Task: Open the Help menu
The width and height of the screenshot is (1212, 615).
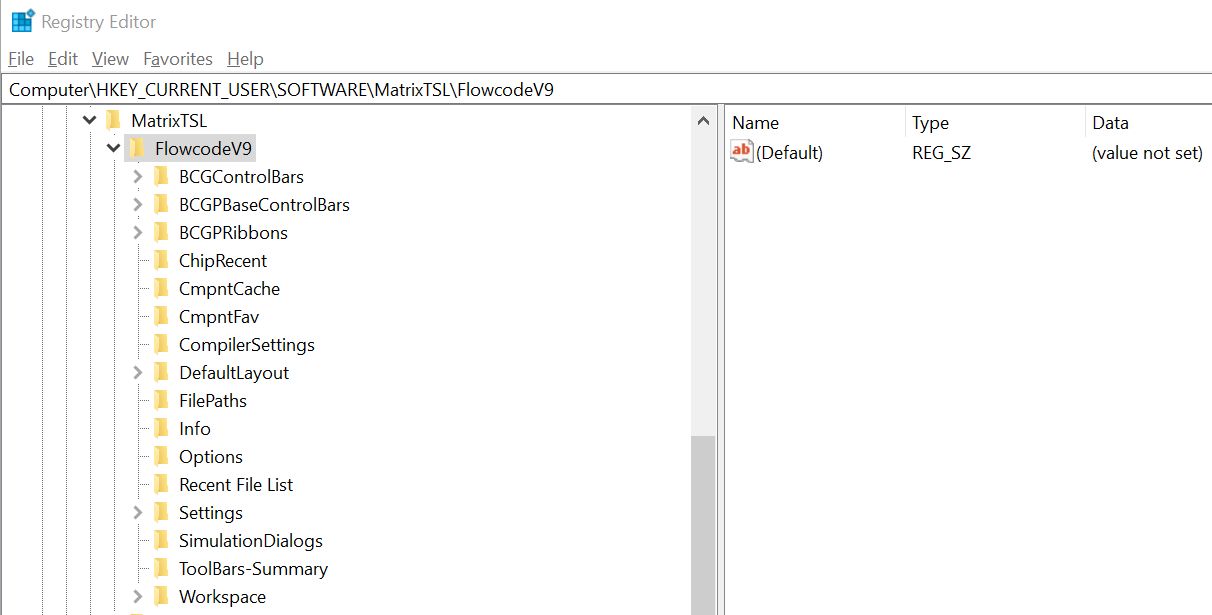Action: (x=245, y=59)
